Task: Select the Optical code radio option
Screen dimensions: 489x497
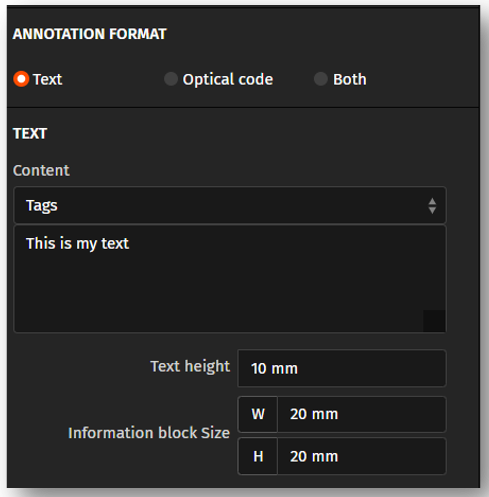Action: click(x=171, y=79)
